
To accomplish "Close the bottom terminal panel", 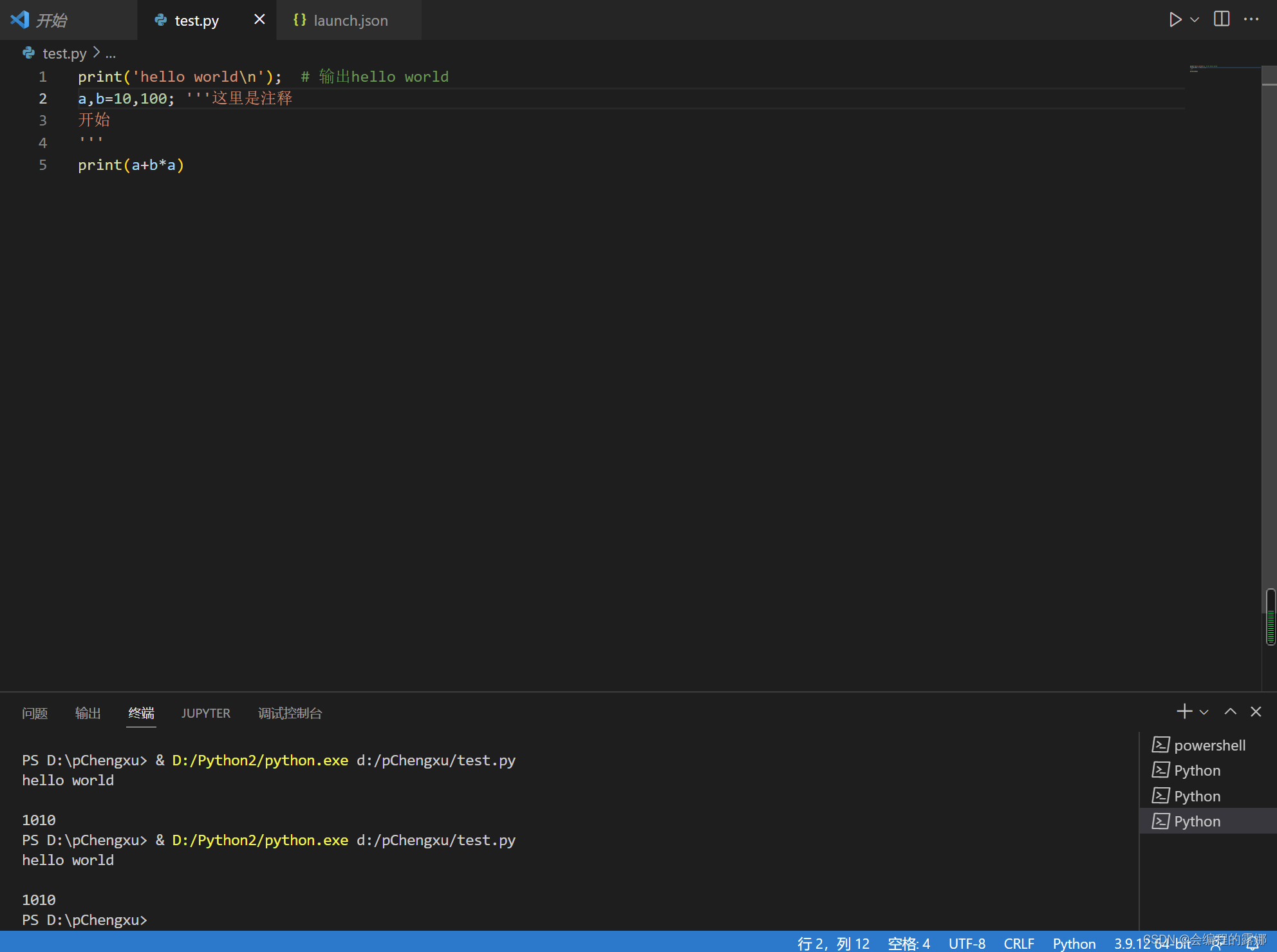I will [x=1255, y=711].
